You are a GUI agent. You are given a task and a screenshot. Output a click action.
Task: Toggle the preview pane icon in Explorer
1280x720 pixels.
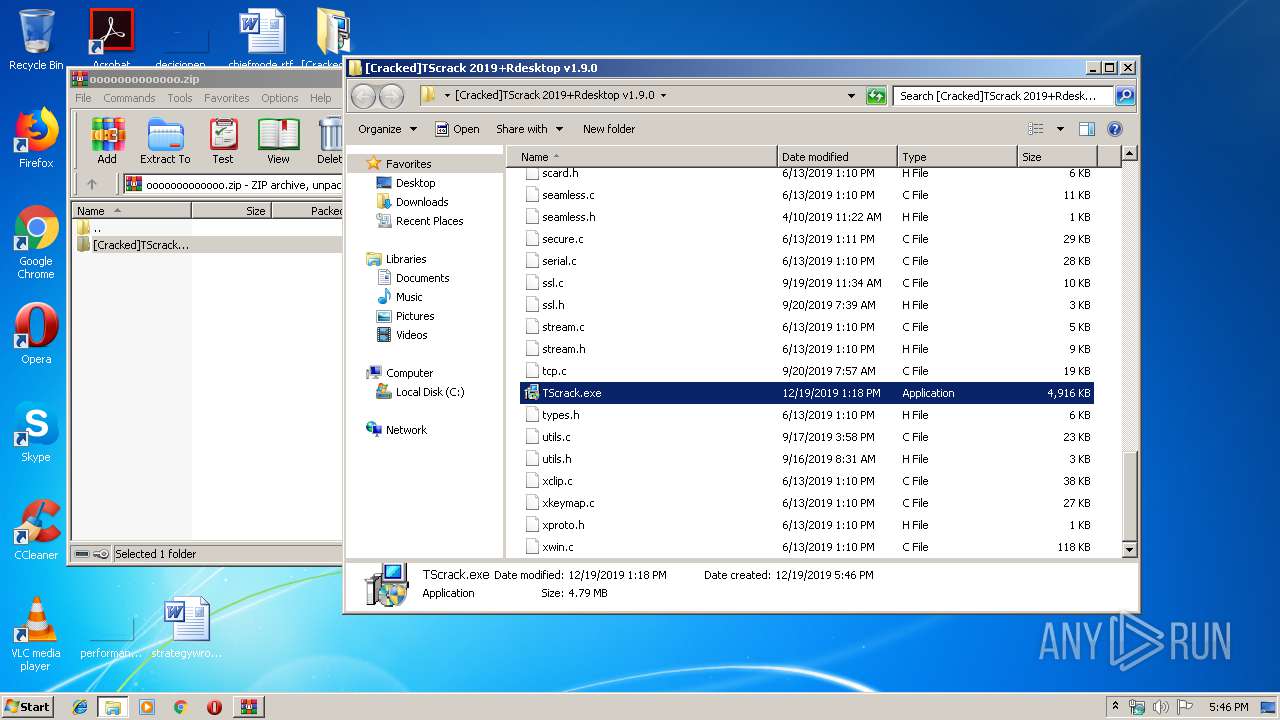pos(1087,129)
